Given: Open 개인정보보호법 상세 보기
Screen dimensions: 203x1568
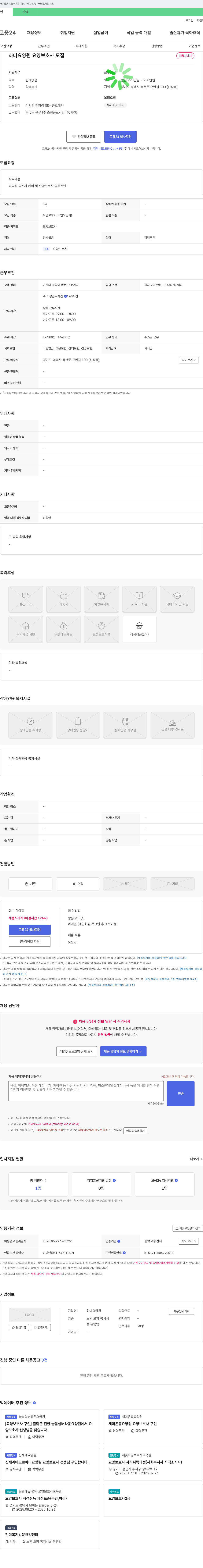Looking at the screenshot, I should (77, 1051).
